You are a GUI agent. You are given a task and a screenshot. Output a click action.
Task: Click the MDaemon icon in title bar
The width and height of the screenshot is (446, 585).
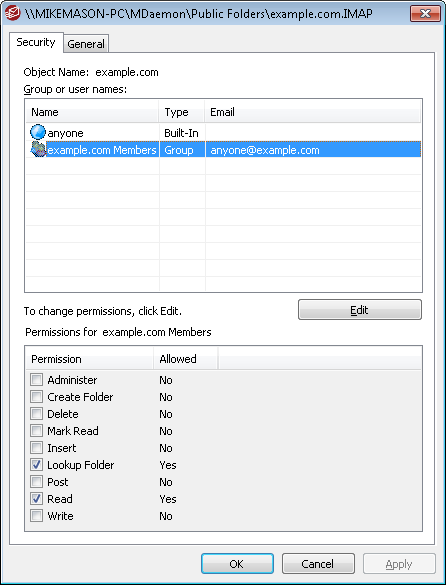[12, 14]
